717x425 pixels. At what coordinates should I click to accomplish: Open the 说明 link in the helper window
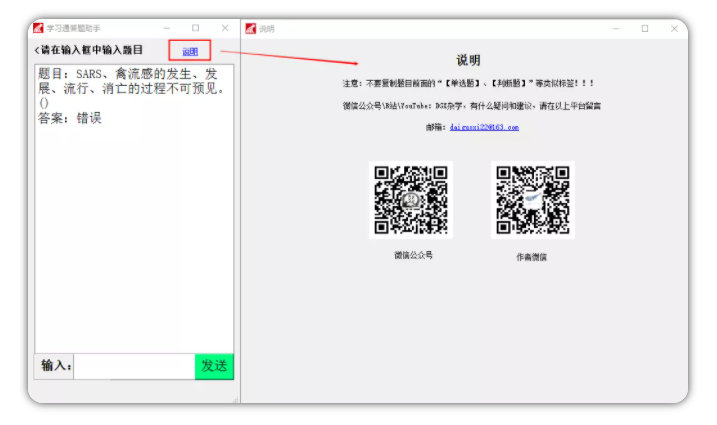point(190,51)
